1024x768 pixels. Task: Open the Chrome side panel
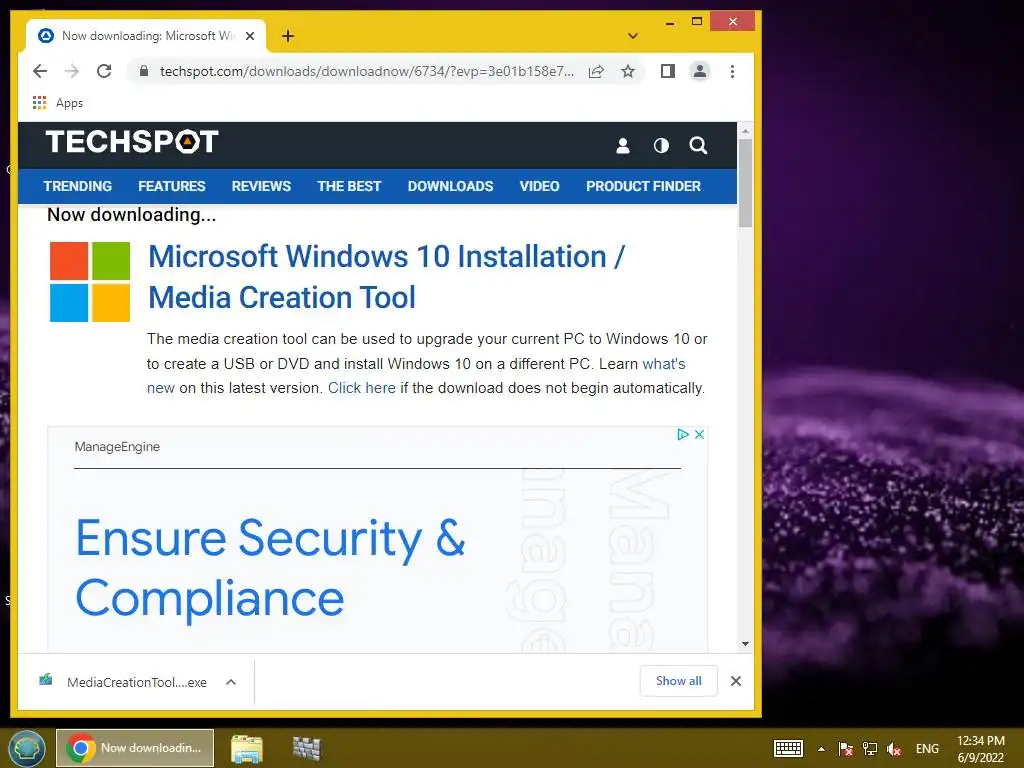click(667, 71)
